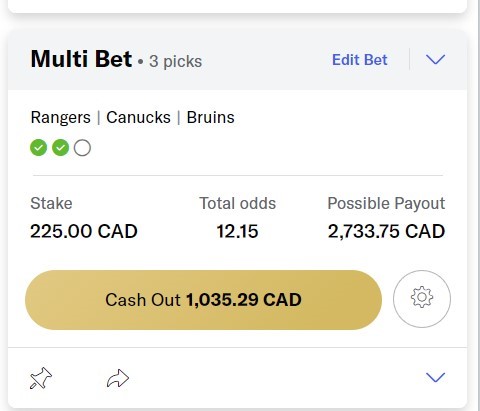This screenshot has height=411, width=480.
Task: Pin this multi bet with pushpin icon
Action: [x=41, y=378]
